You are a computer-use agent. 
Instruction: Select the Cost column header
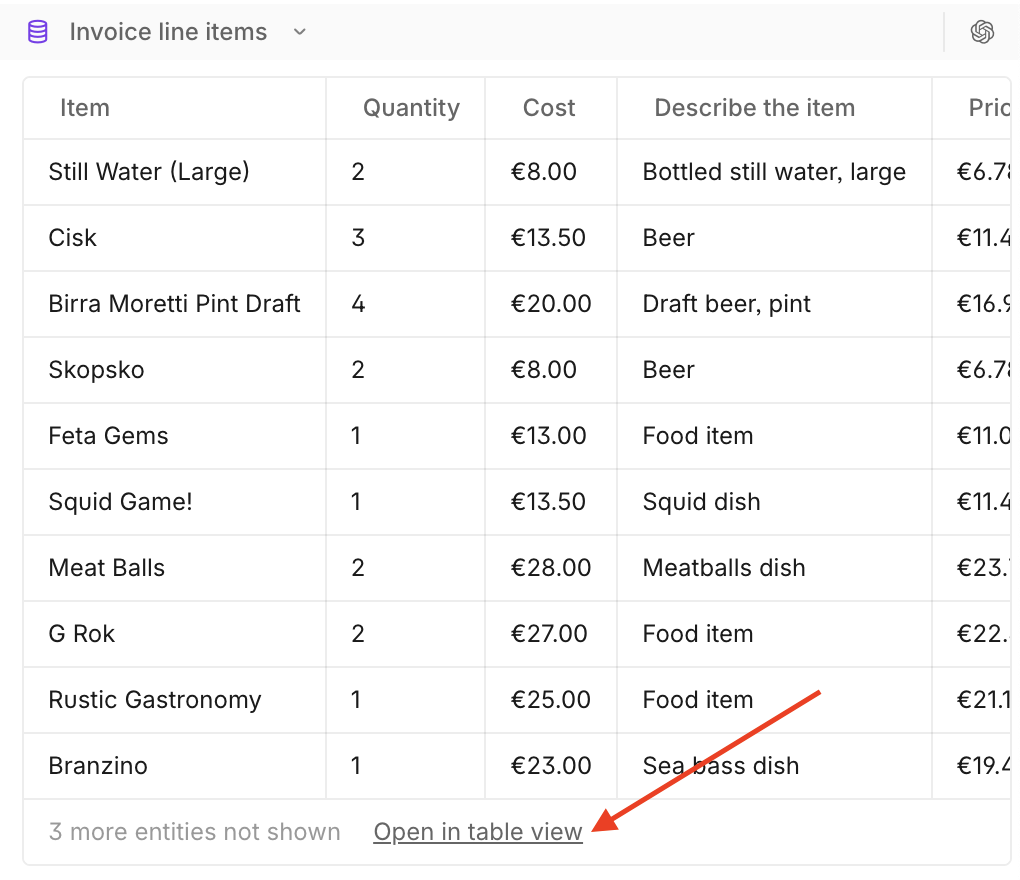point(549,108)
